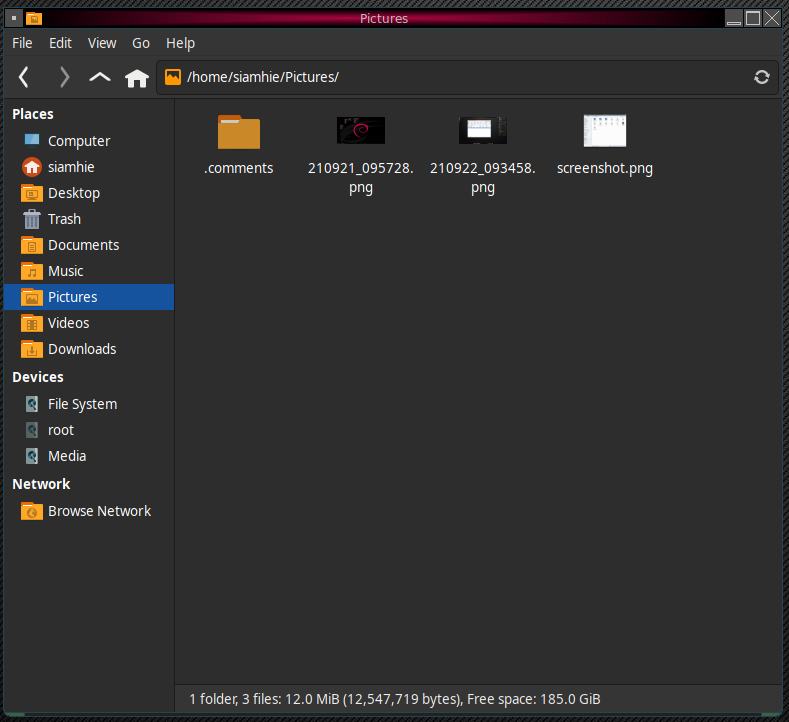Open the File menu

click(x=22, y=43)
